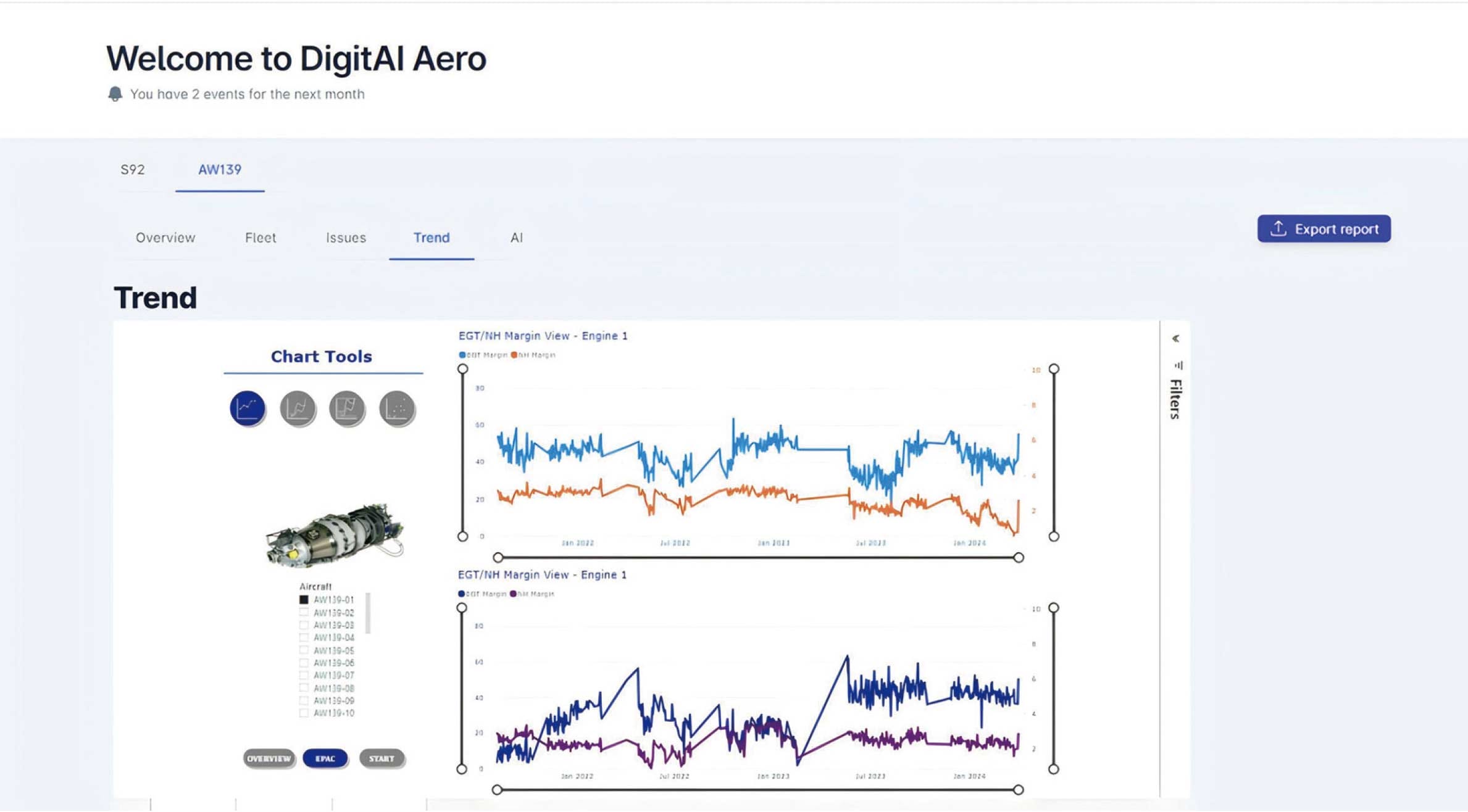Screen dimensions: 1468x812
Task: Uncheck the AW139-01 aircraft checkbox
Action: pyautogui.click(x=304, y=600)
